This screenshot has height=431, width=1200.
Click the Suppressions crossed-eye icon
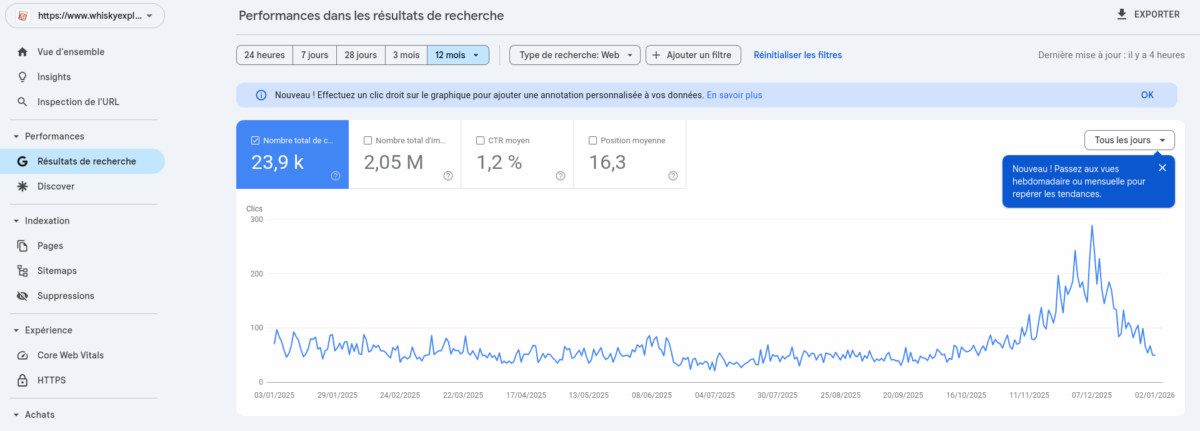point(23,296)
